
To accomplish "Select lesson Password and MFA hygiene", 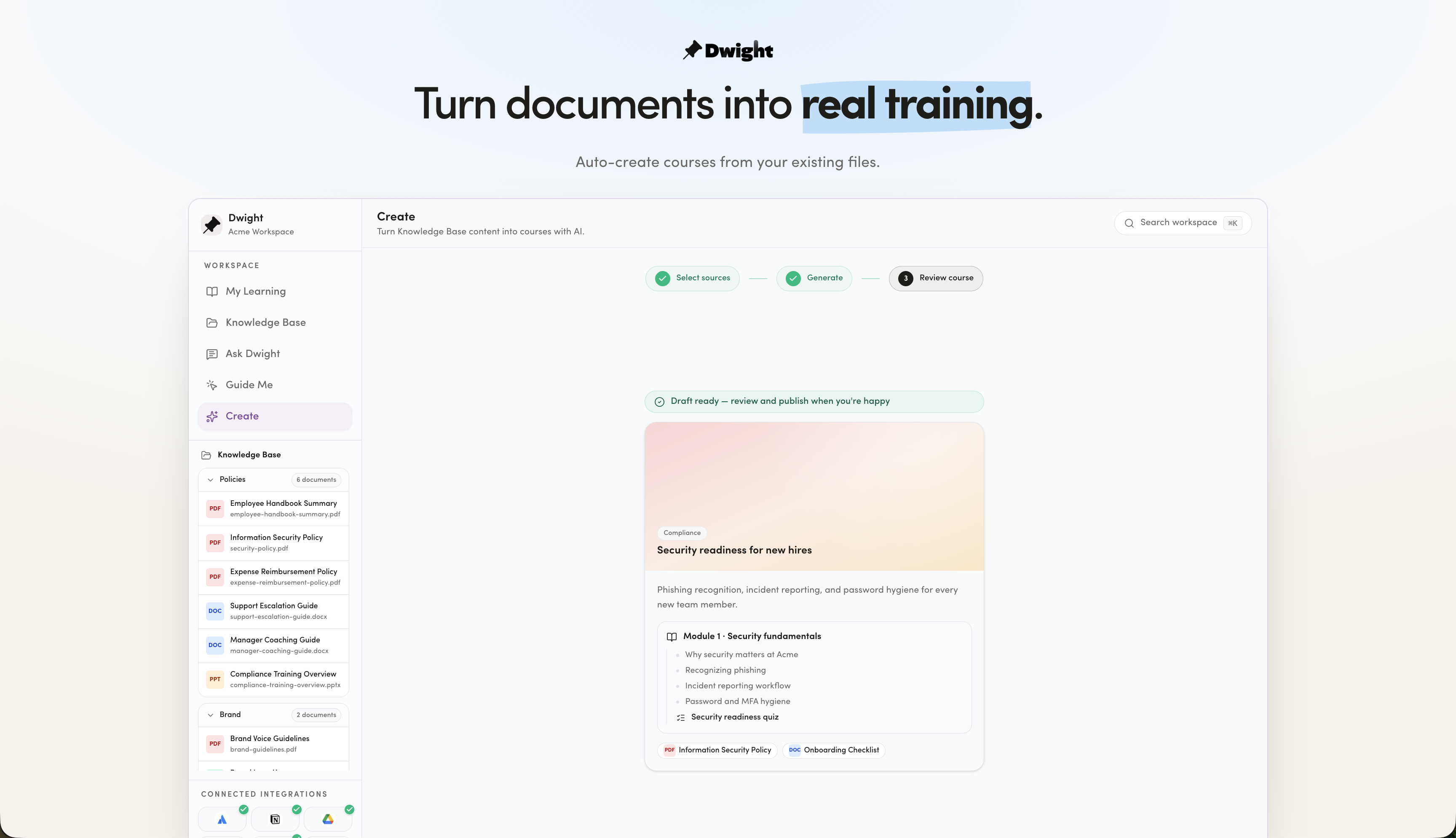I will (738, 701).
